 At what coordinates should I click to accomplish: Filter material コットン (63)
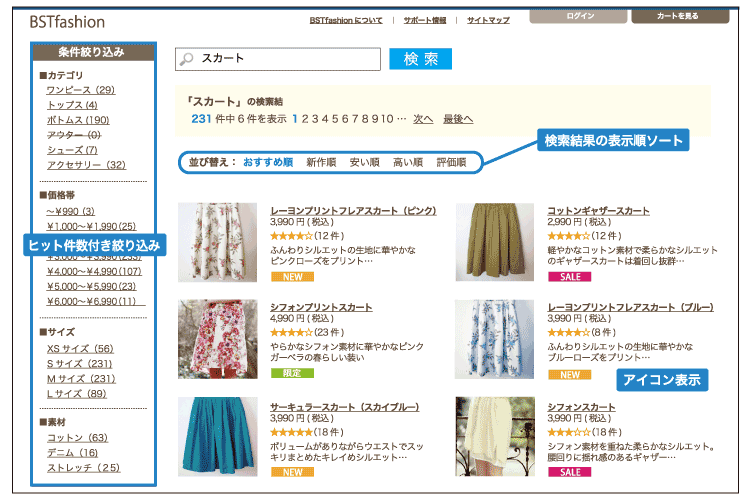coord(77,438)
